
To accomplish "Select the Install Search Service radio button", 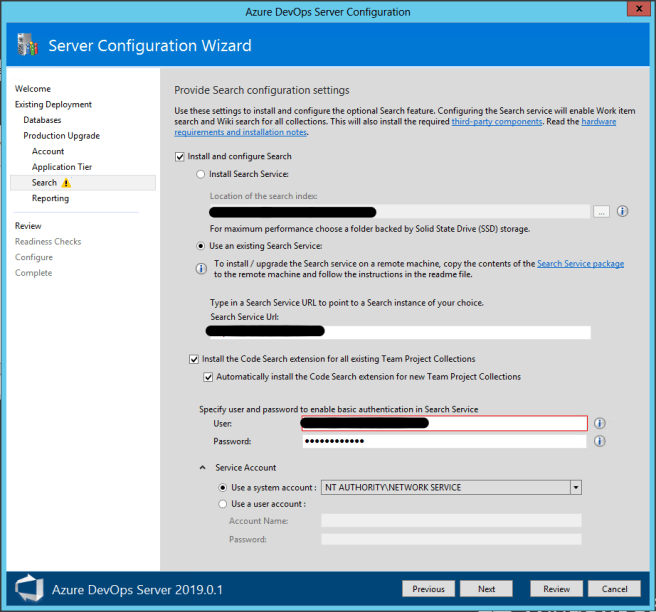I will [x=200, y=175].
